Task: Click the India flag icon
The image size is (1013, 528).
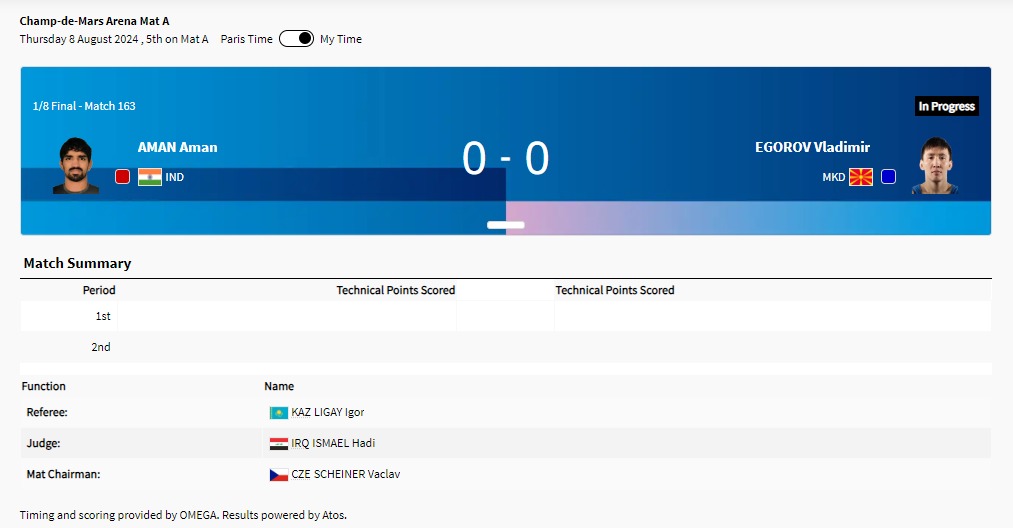Action: (150, 177)
